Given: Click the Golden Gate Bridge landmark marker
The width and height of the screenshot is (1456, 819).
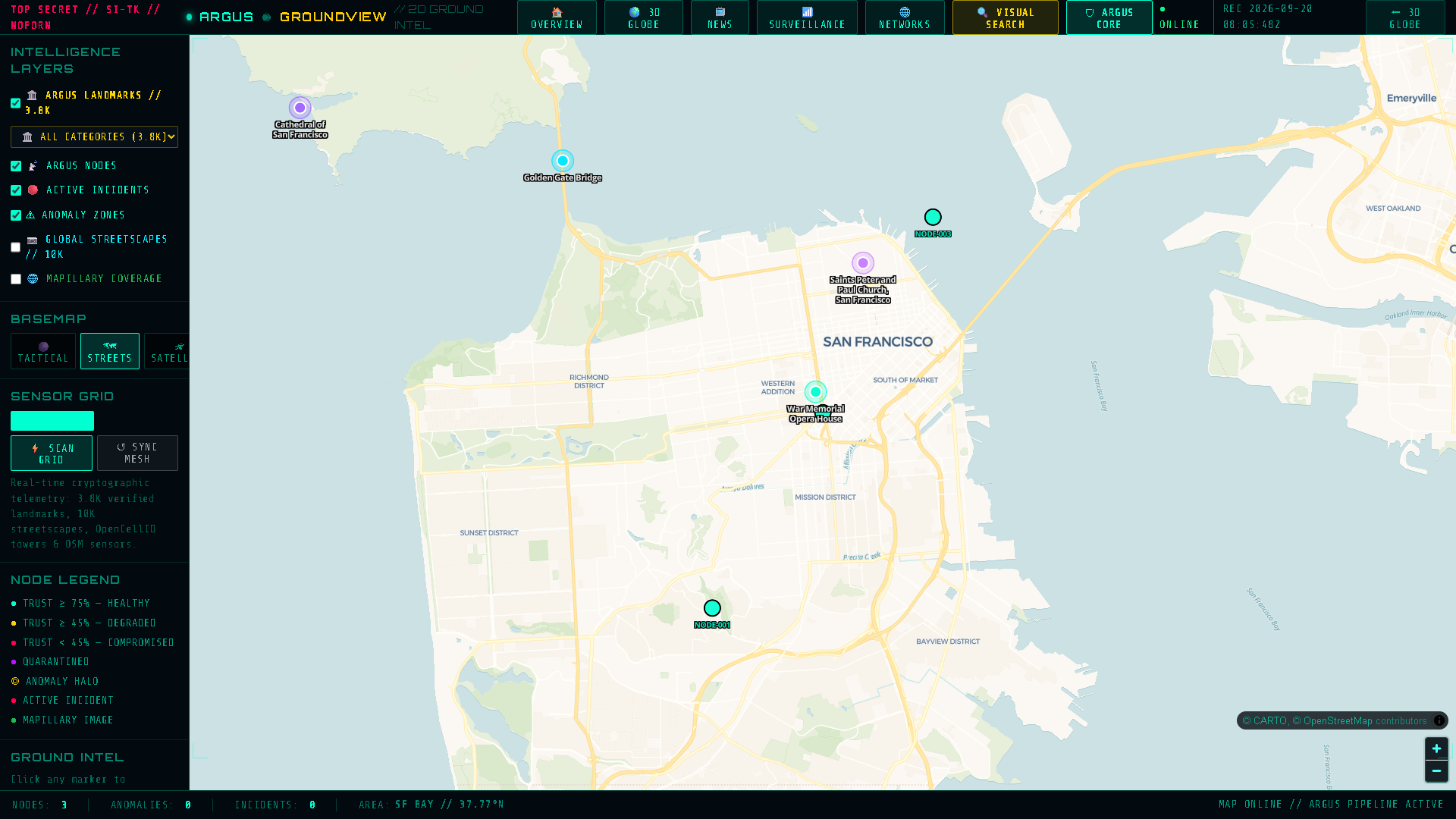Looking at the screenshot, I should [562, 161].
